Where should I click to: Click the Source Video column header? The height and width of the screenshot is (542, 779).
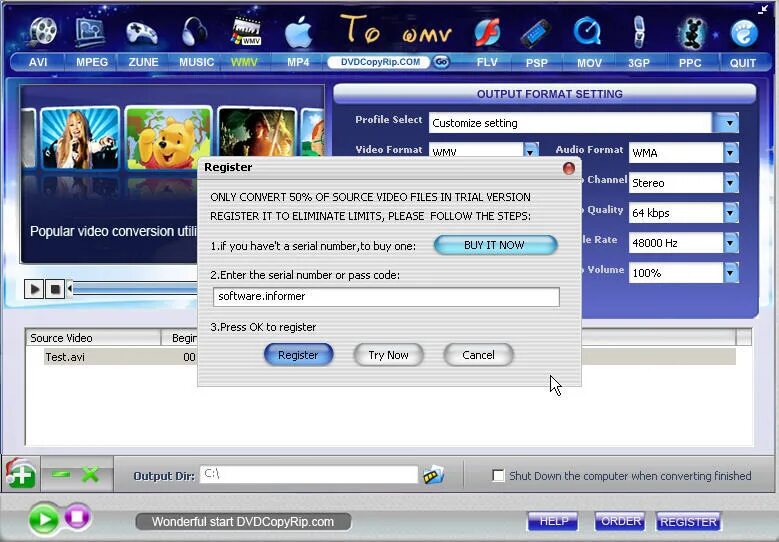[93, 338]
